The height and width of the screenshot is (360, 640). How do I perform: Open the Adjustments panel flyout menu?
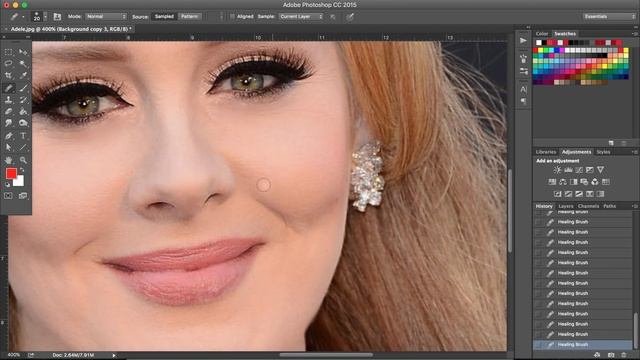point(634,152)
